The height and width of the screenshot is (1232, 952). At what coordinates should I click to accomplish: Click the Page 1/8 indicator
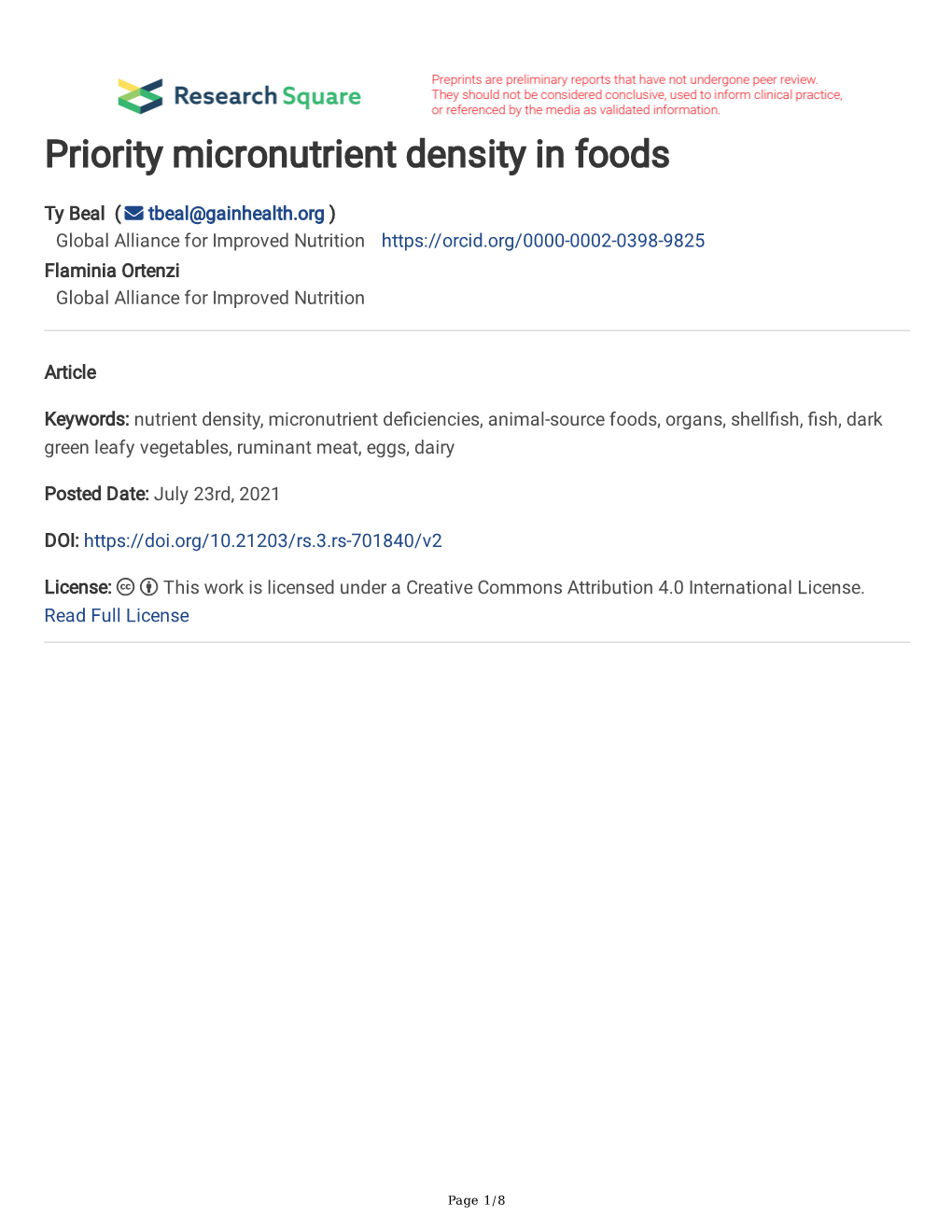[x=476, y=1200]
